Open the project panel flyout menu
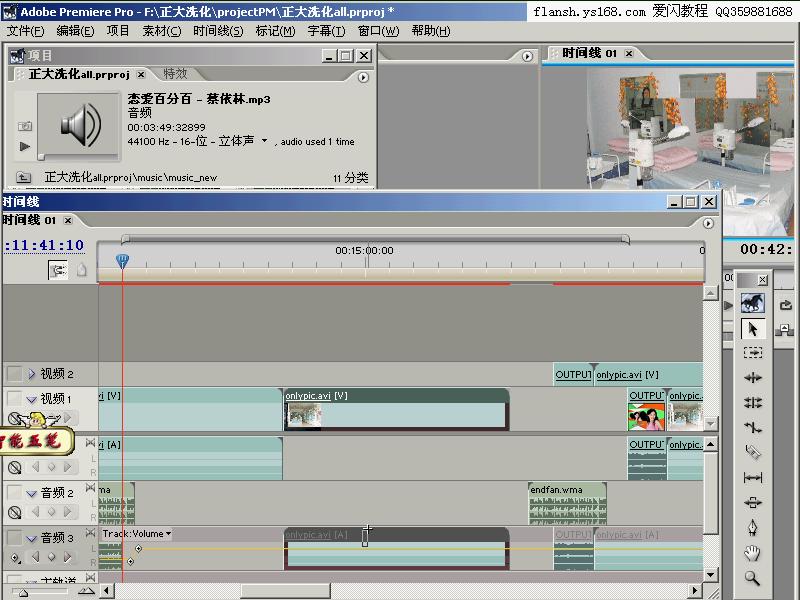800x600 pixels. 363,78
